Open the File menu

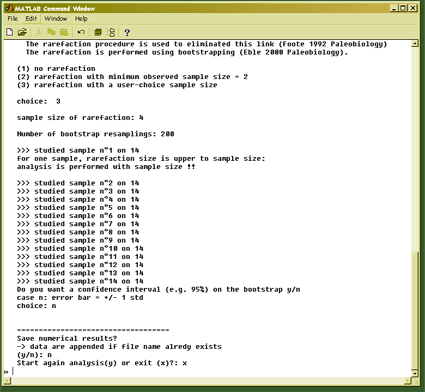[12, 19]
